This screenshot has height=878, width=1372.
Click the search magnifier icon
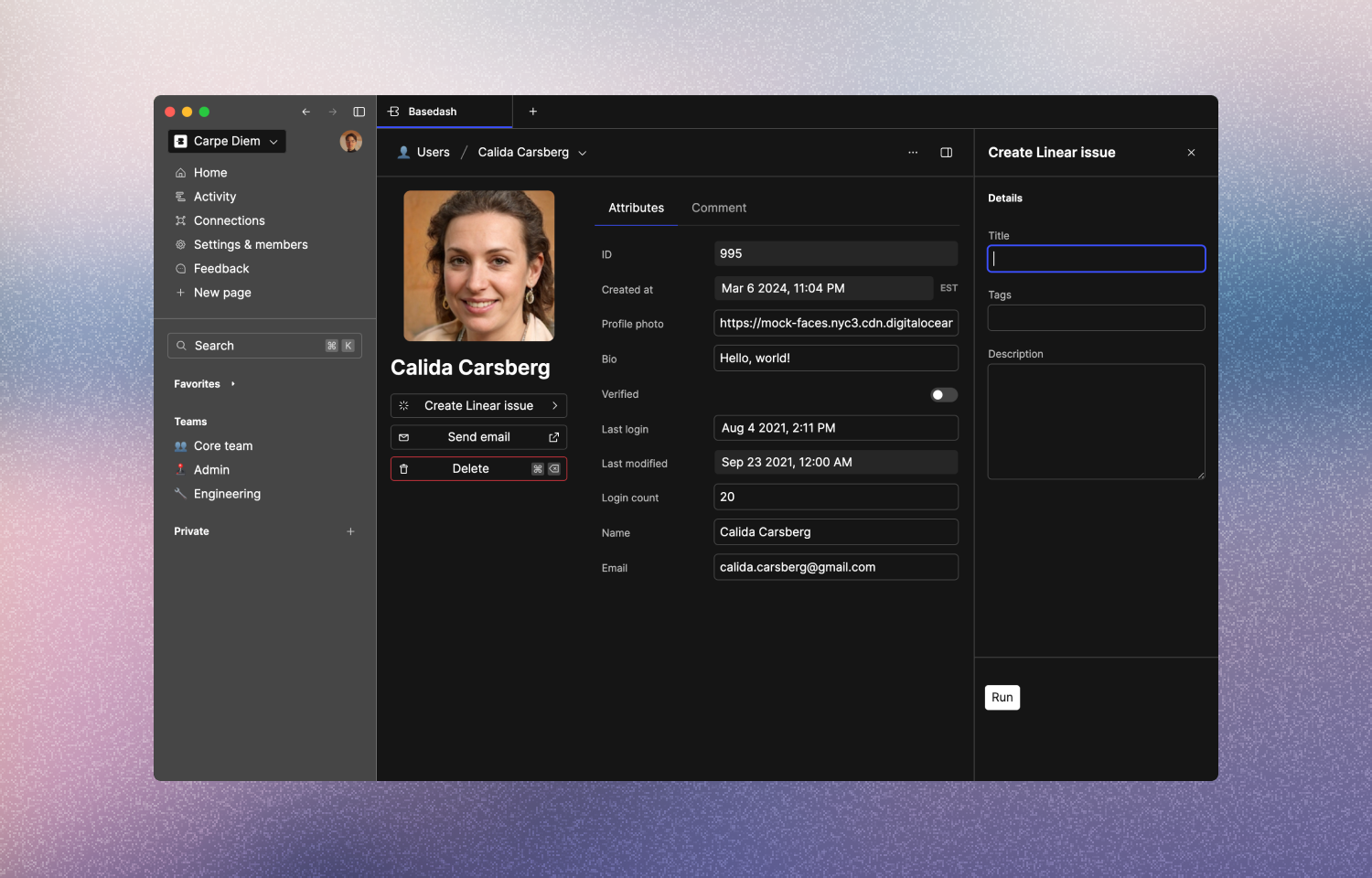click(x=181, y=346)
